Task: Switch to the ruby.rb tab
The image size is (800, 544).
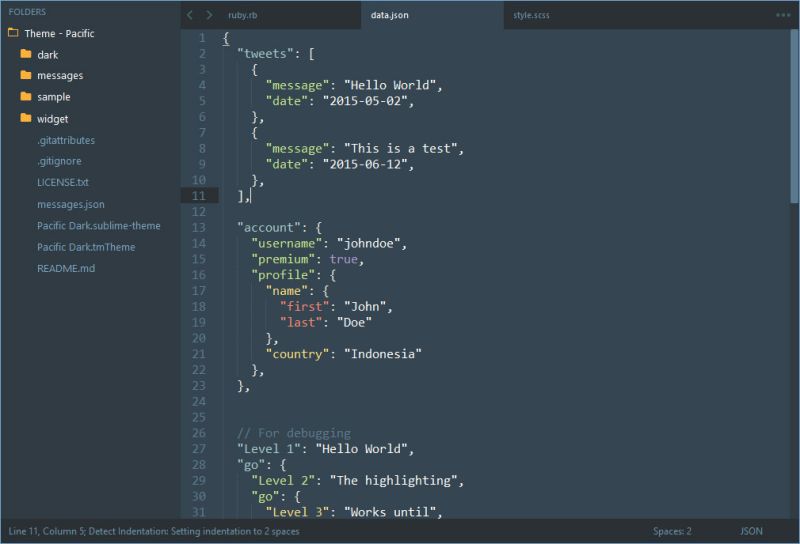Action: tap(242, 15)
